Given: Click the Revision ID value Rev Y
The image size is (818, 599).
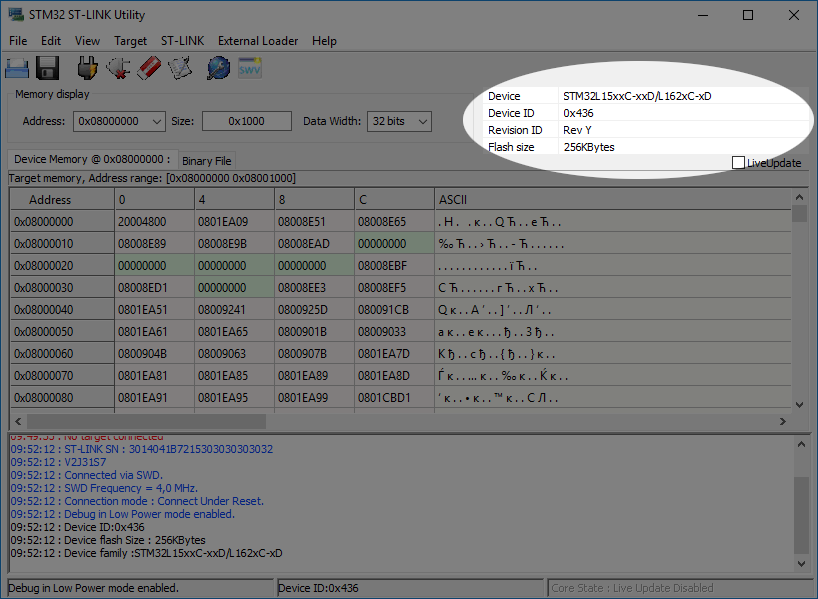Looking at the screenshot, I should tap(577, 130).
